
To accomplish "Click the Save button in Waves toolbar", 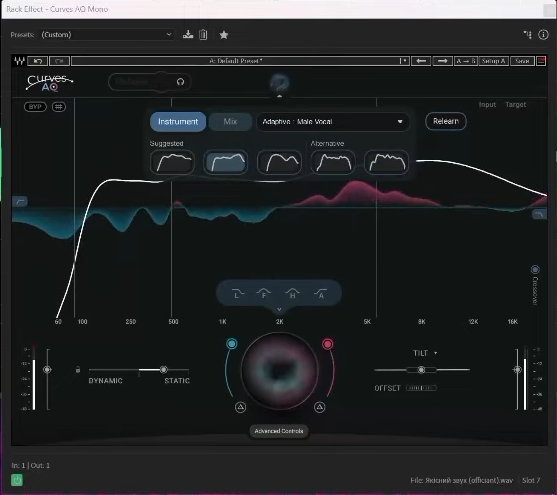I will (x=522, y=61).
